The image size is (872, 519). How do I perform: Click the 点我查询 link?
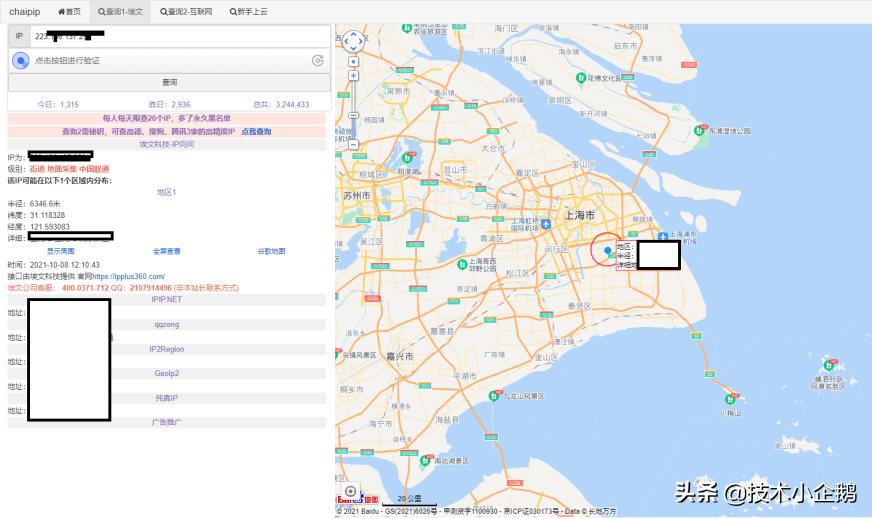pos(256,132)
